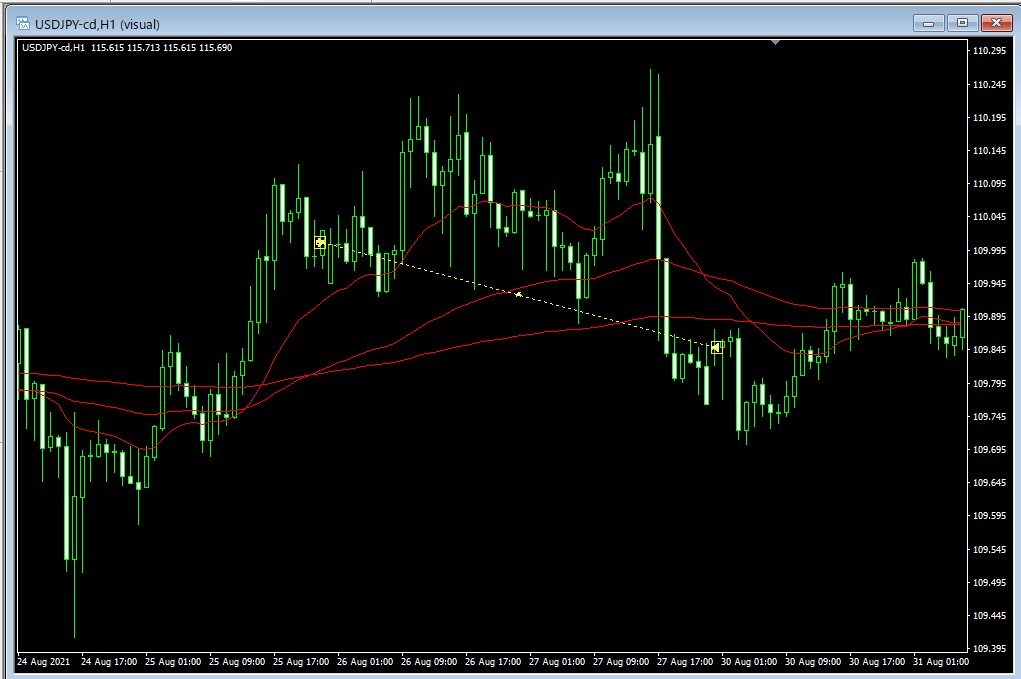Click the 109.395 price on the scale

click(989, 648)
